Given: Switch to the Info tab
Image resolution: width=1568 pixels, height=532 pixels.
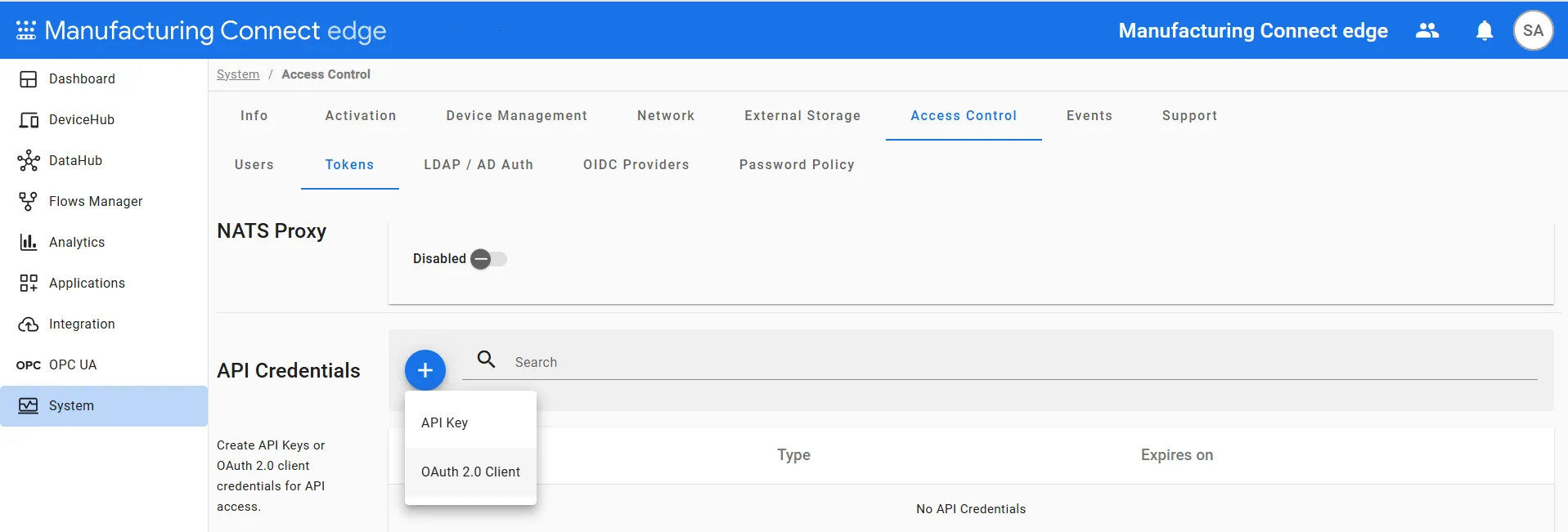Looking at the screenshot, I should [x=254, y=116].
